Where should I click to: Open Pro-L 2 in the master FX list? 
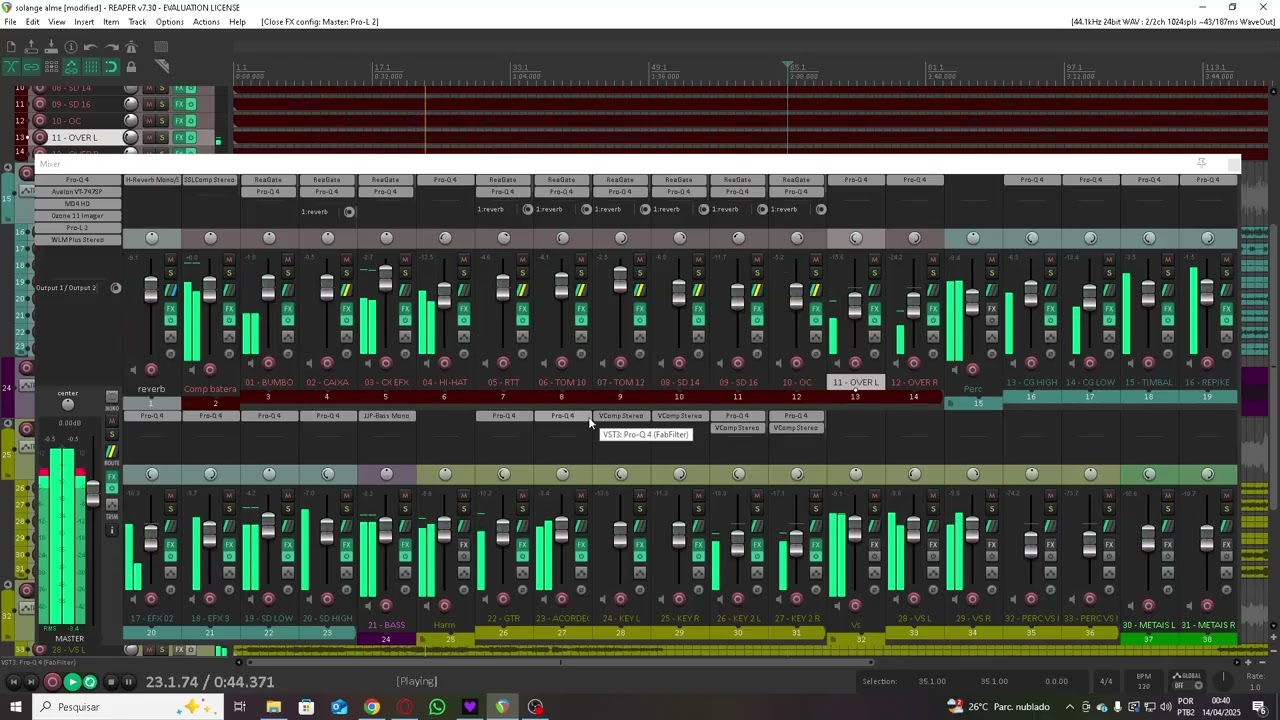tap(77, 228)
